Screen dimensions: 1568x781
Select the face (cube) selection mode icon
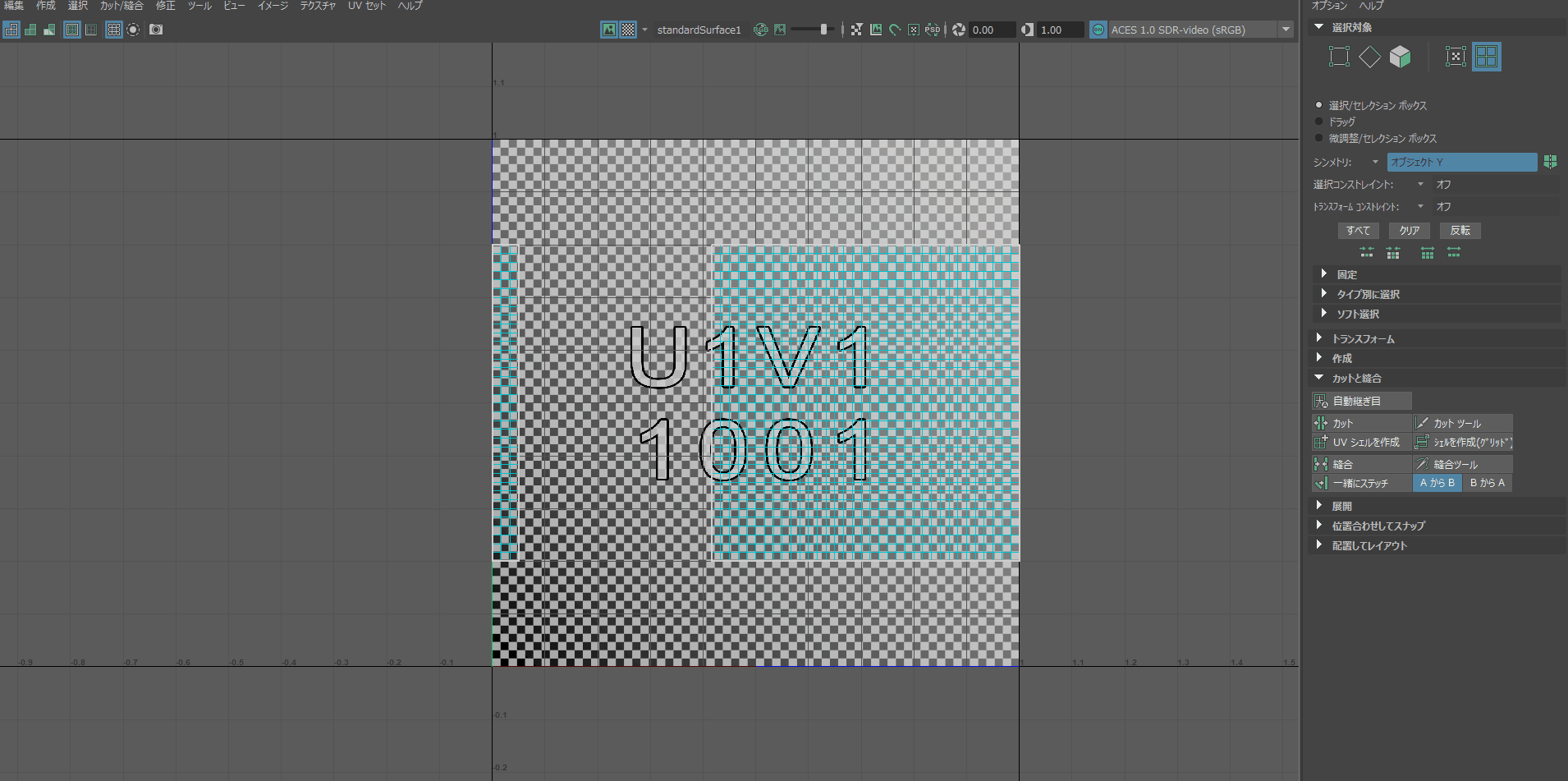pos(1400,57)
